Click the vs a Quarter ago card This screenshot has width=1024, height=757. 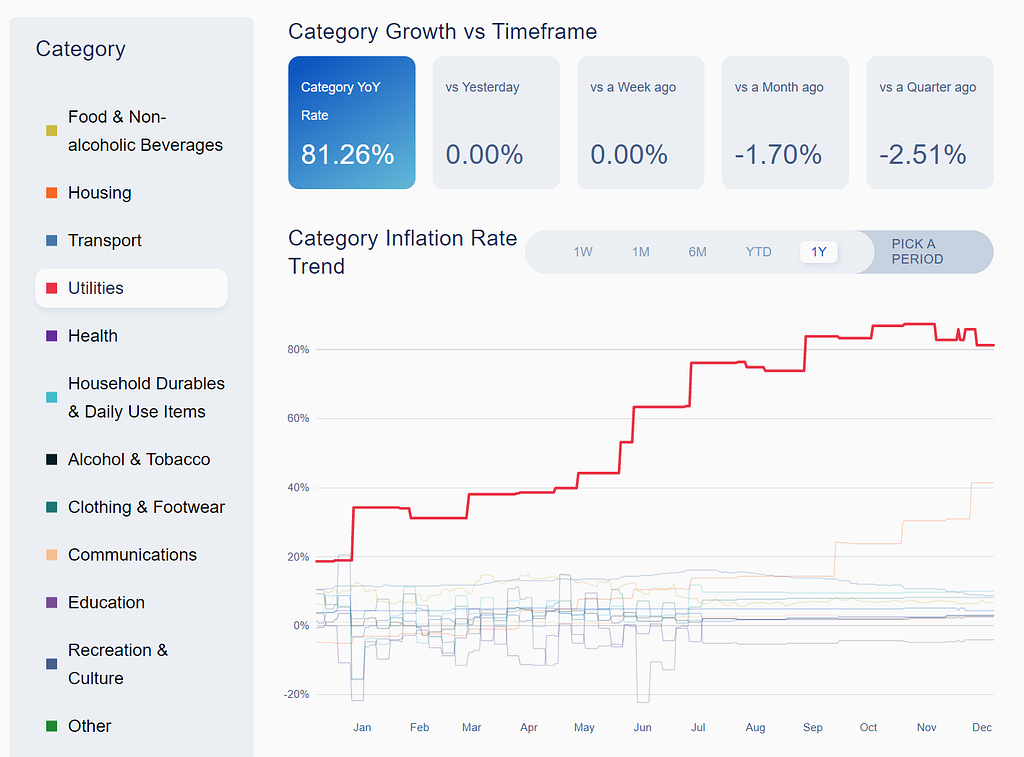click(x=930, y=123)
